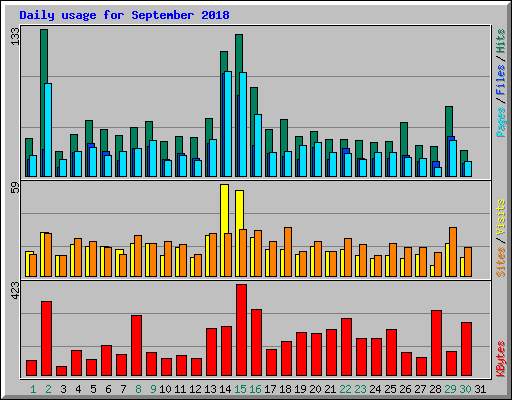
Task: Click the red KBytes bar for day 13
Action: click(211, 352)
